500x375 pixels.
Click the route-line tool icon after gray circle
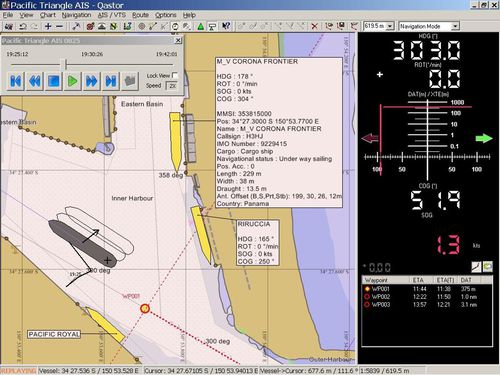tap(153, 26)
